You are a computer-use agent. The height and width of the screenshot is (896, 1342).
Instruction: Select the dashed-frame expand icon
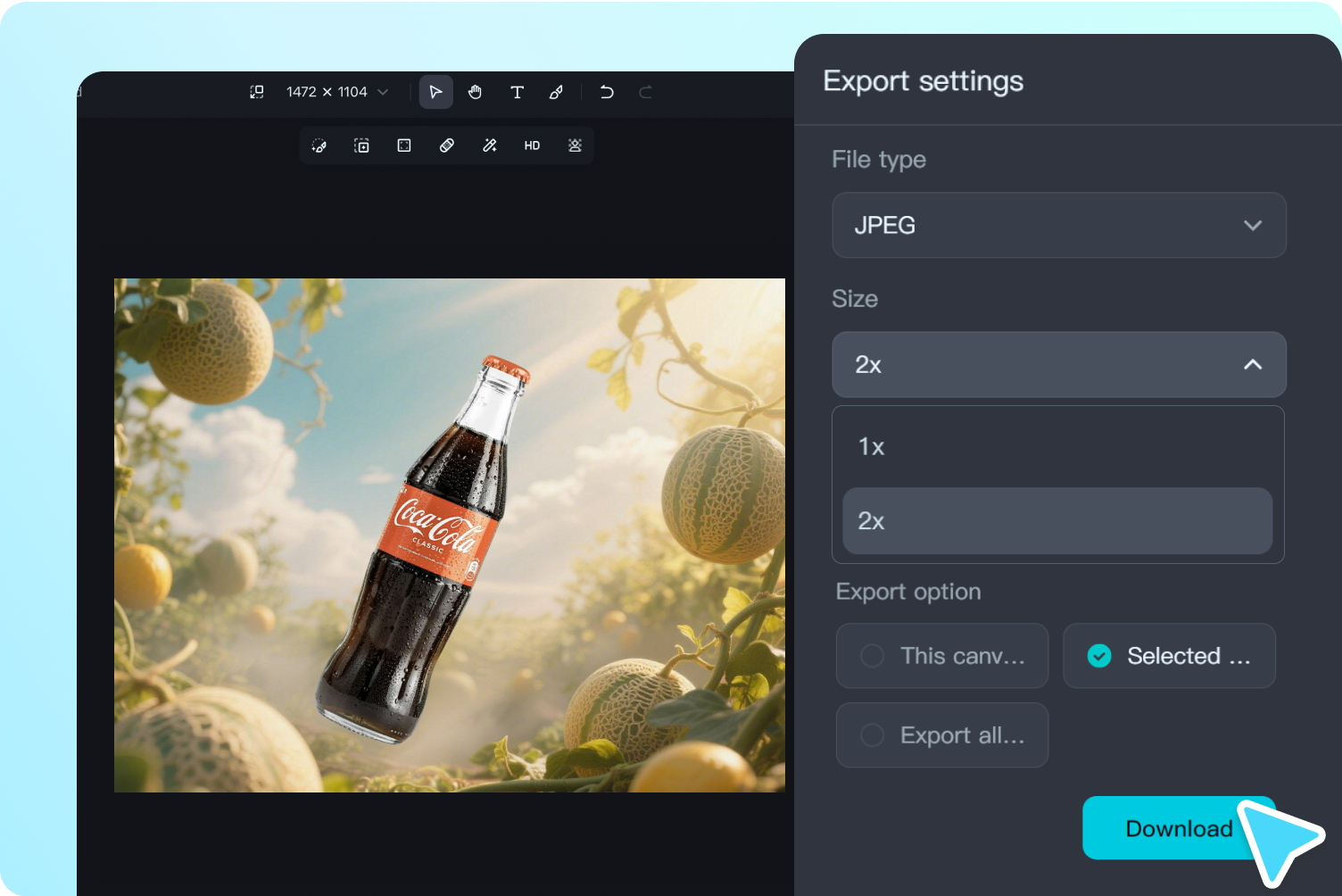click(404, 145)
